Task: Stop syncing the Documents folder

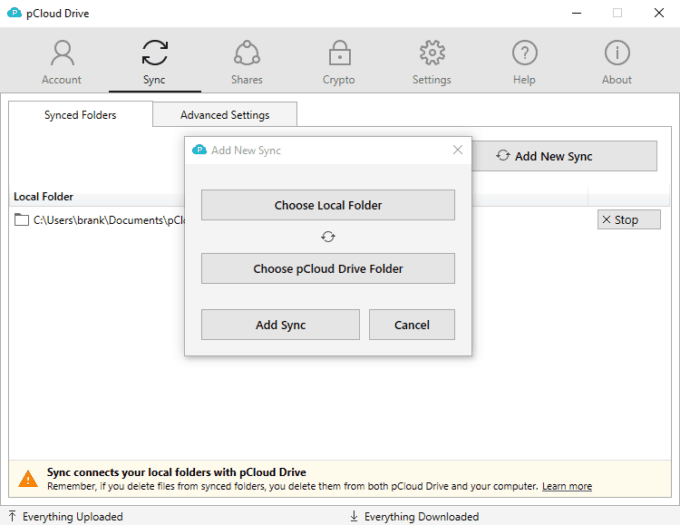Action: coord(629,220)
